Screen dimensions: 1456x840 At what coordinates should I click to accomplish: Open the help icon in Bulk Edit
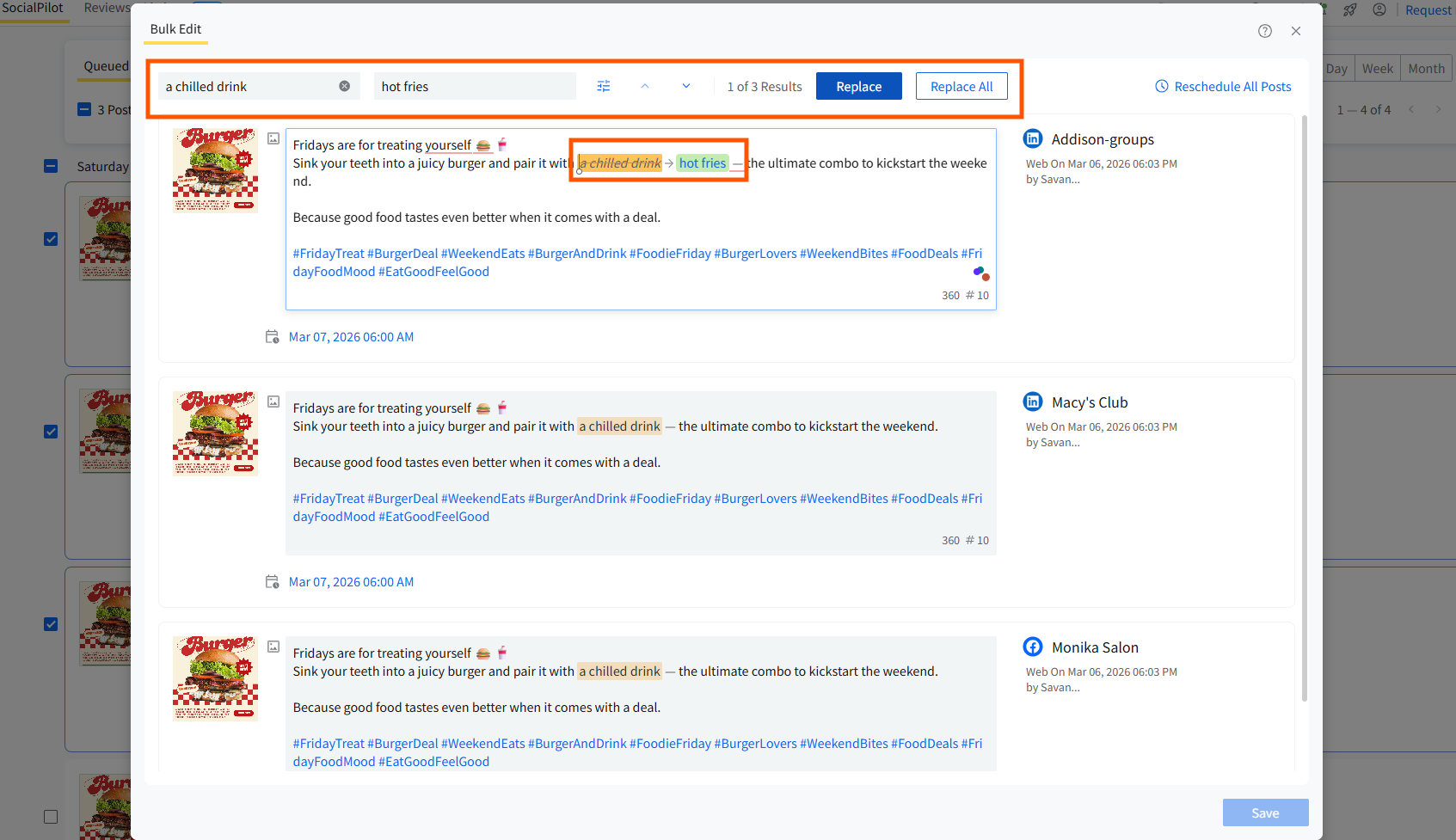coord(1265,31)
